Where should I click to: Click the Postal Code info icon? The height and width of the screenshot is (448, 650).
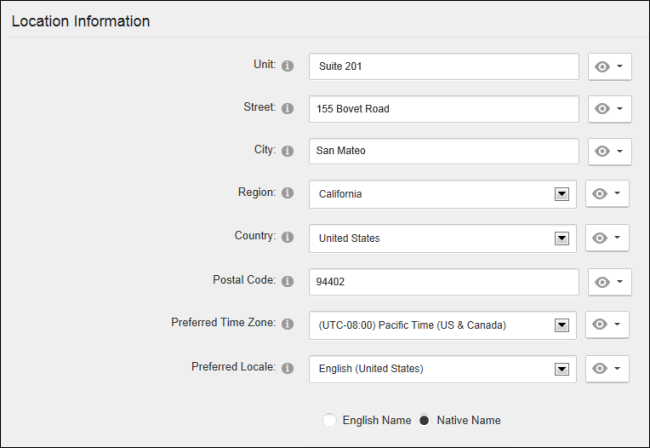click(x=287, y=281)
